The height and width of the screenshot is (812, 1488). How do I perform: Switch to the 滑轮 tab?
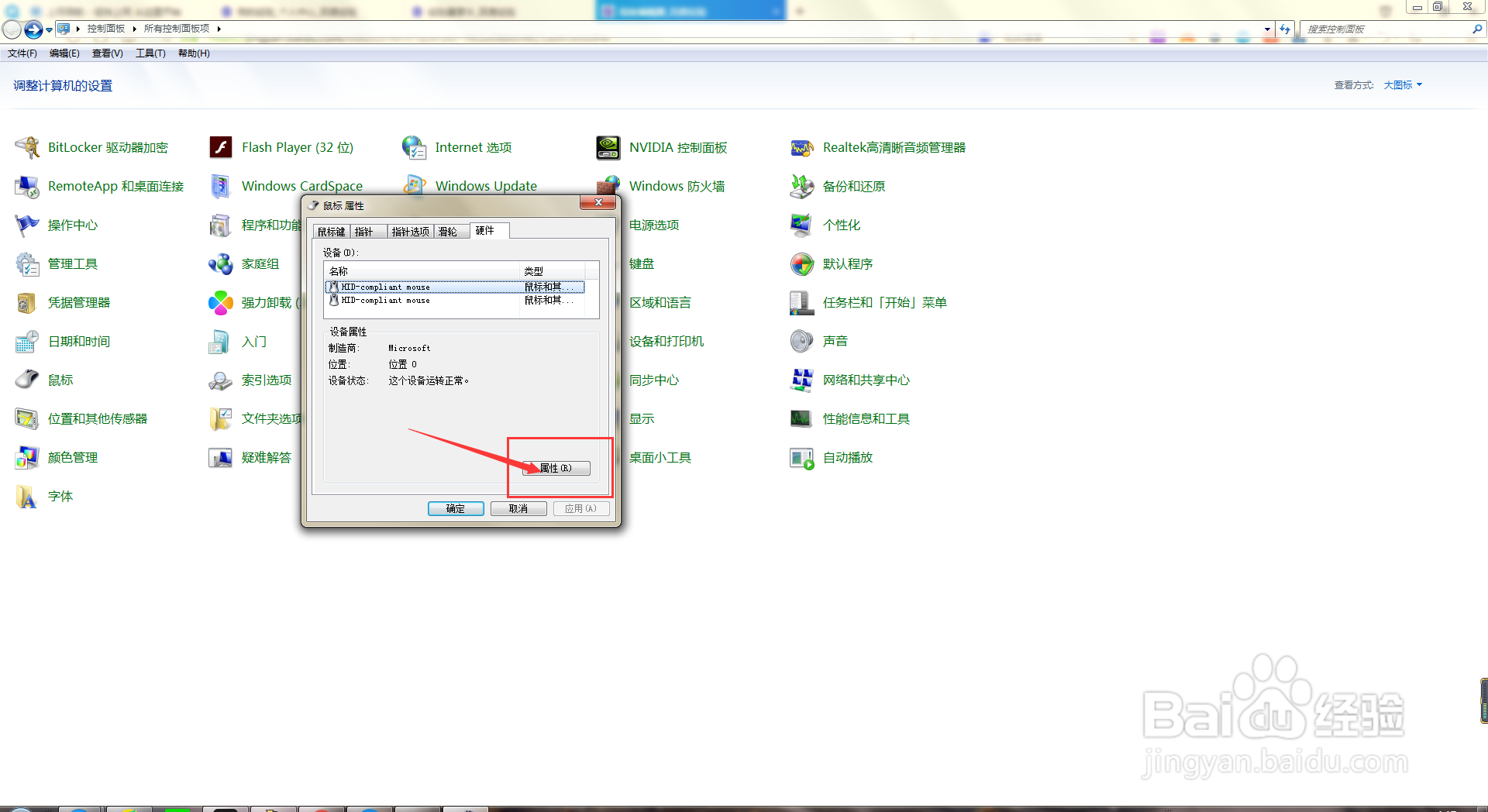point(452,232)
